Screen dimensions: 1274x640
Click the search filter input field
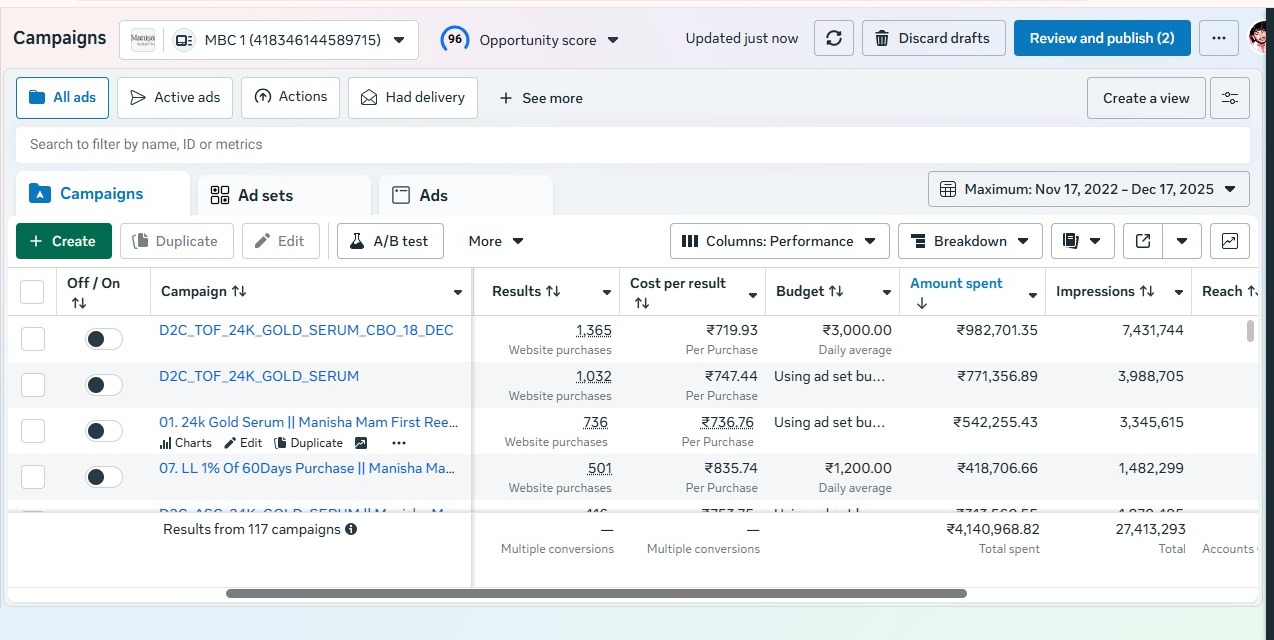(632, 145)
